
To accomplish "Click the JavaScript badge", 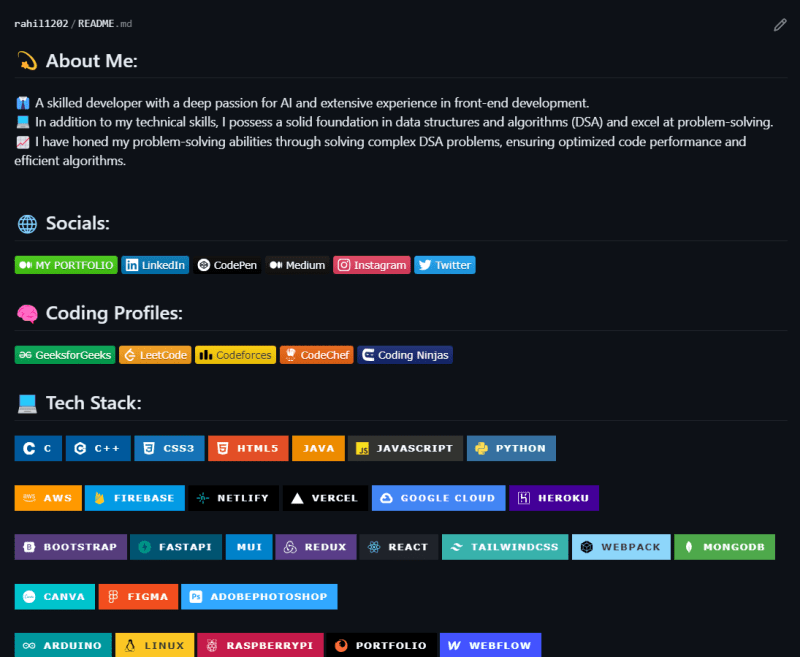I will [x=406, y=448].
